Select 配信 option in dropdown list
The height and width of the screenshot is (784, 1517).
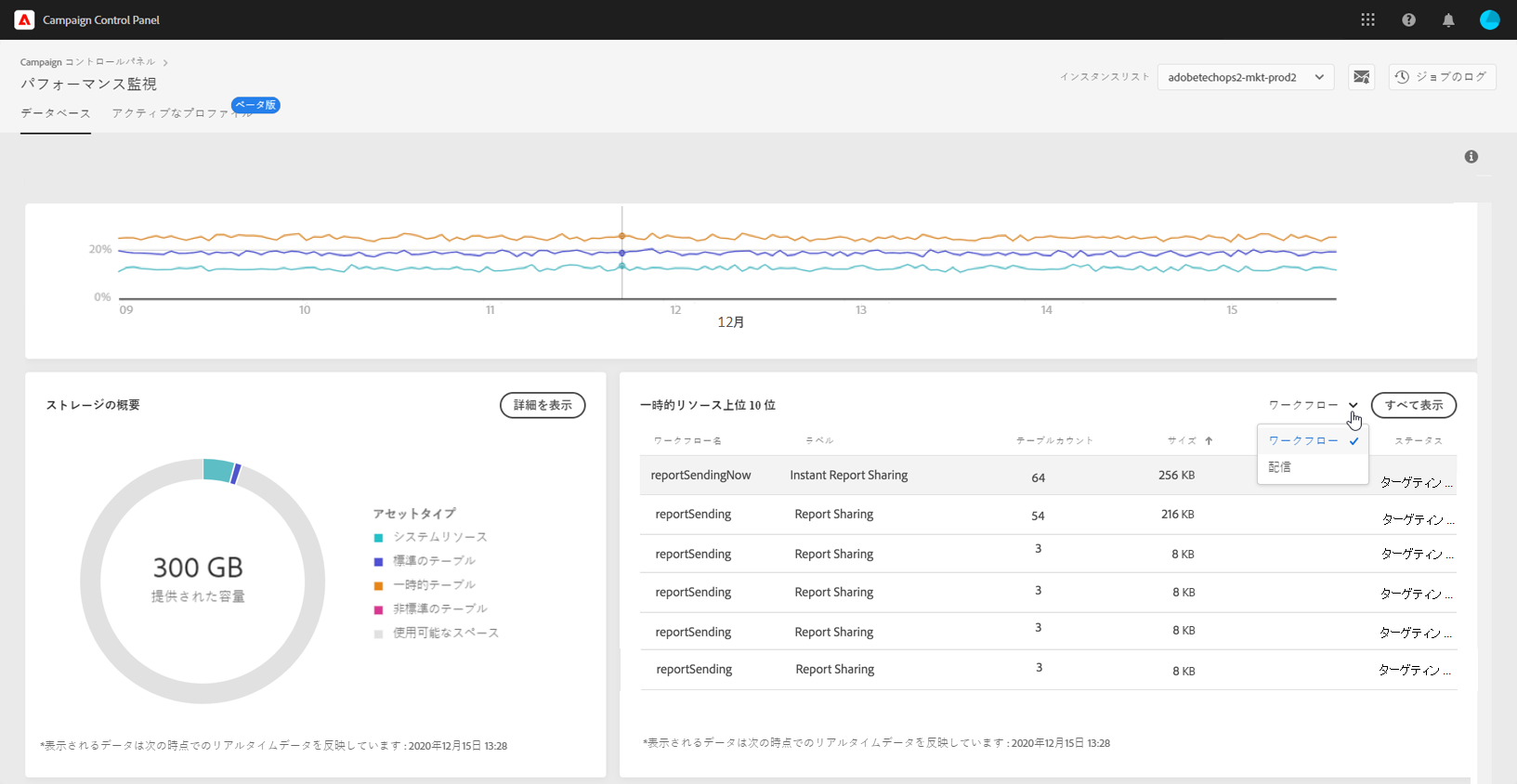(1313, 467)
